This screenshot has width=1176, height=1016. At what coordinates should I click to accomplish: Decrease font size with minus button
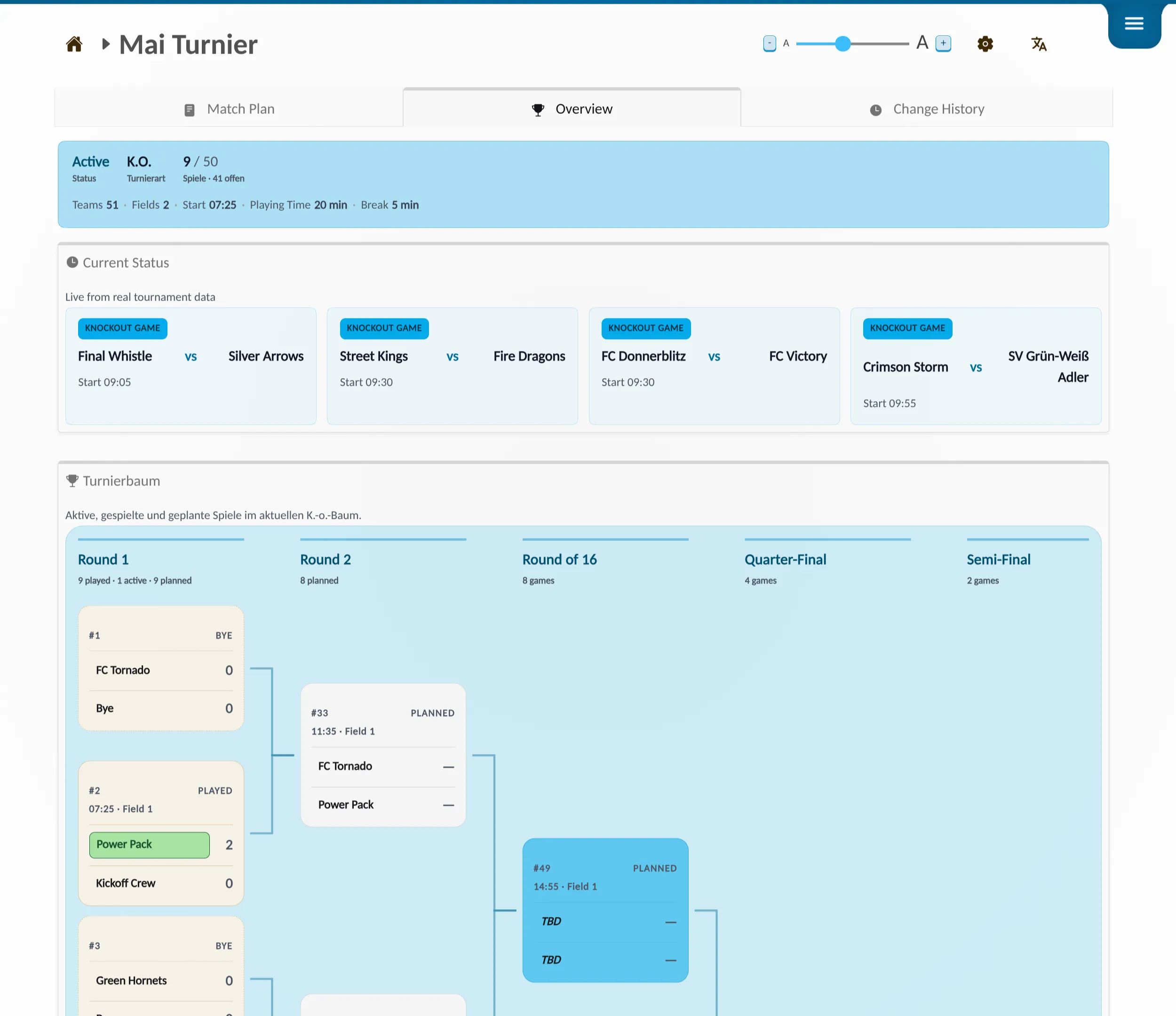tap(770, 43)
